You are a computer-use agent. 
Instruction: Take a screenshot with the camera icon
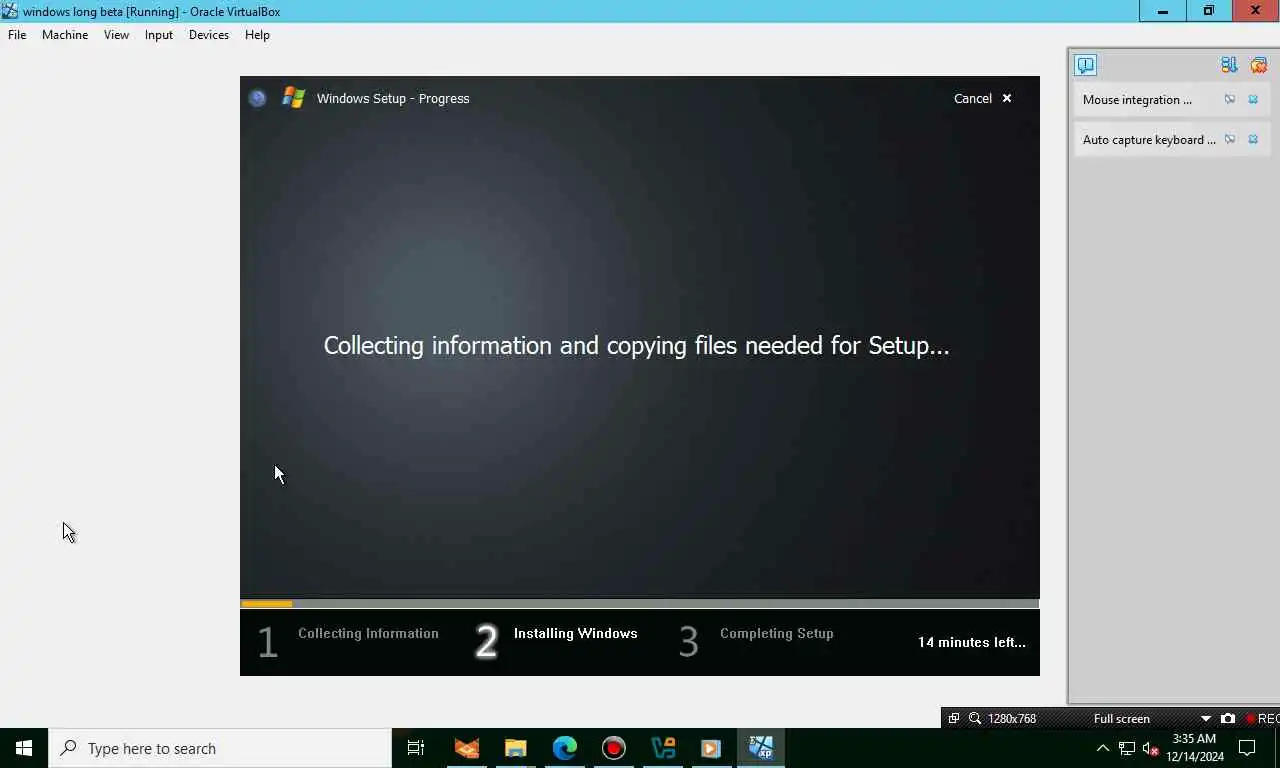coord(1228,718)
